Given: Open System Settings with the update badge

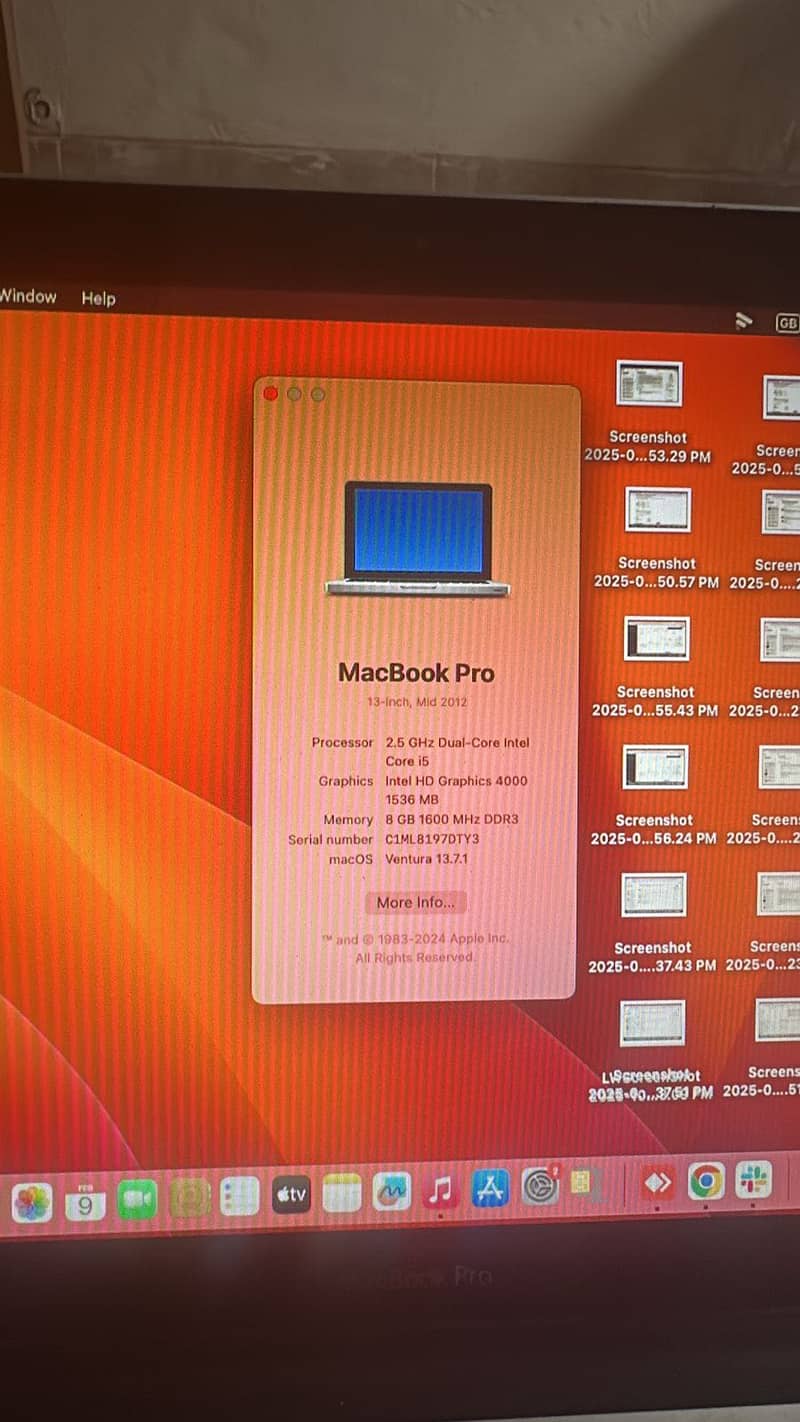Looking at the screenshot, I should click(540, 1187).
